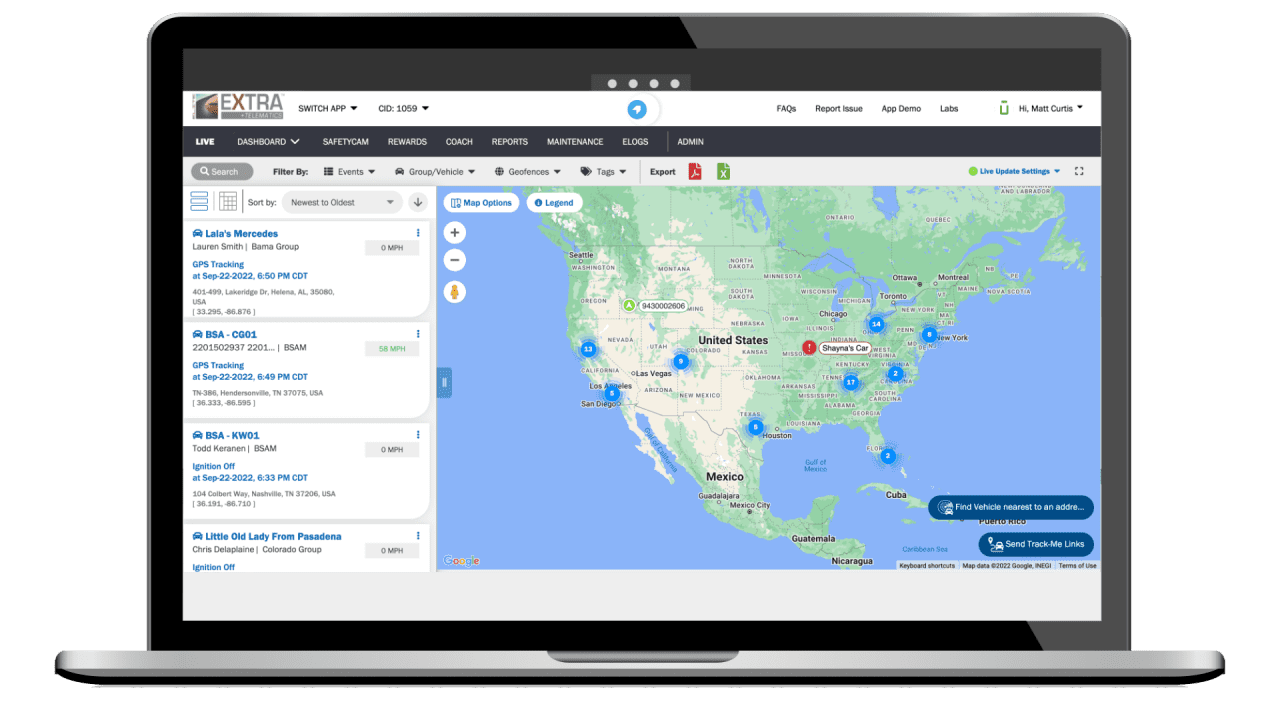1280x720 pixels.
Task: Open the Events filter dropdown
Action: 349,171
